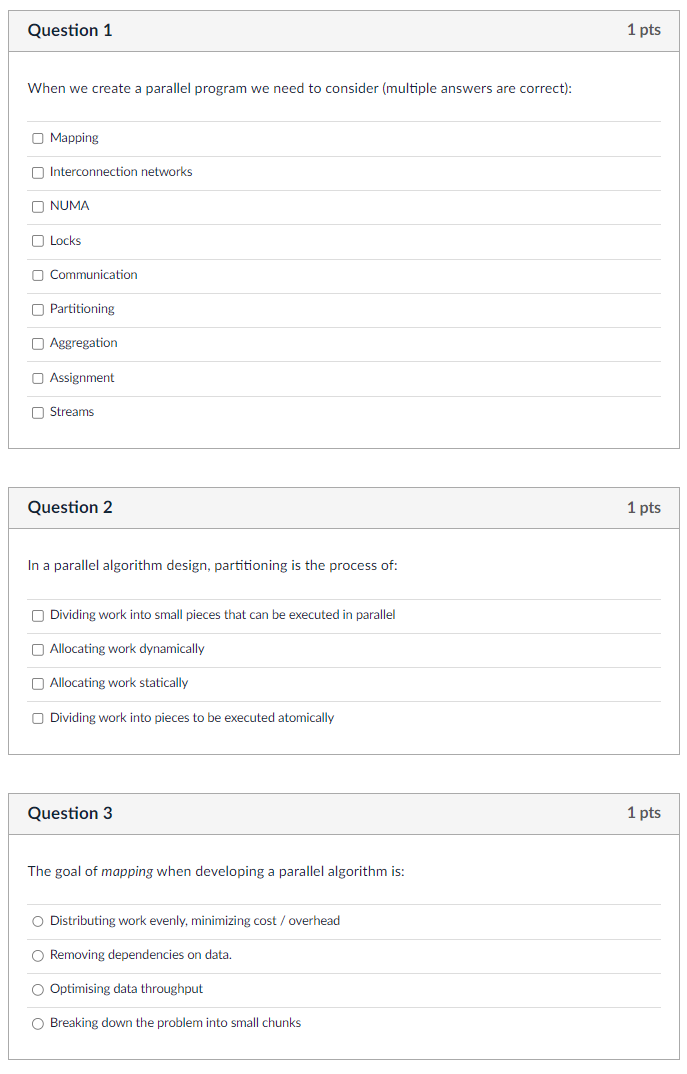Click the Question 2 header bar
This screenshot has height=1074, width=687.
tap(70, 507)
